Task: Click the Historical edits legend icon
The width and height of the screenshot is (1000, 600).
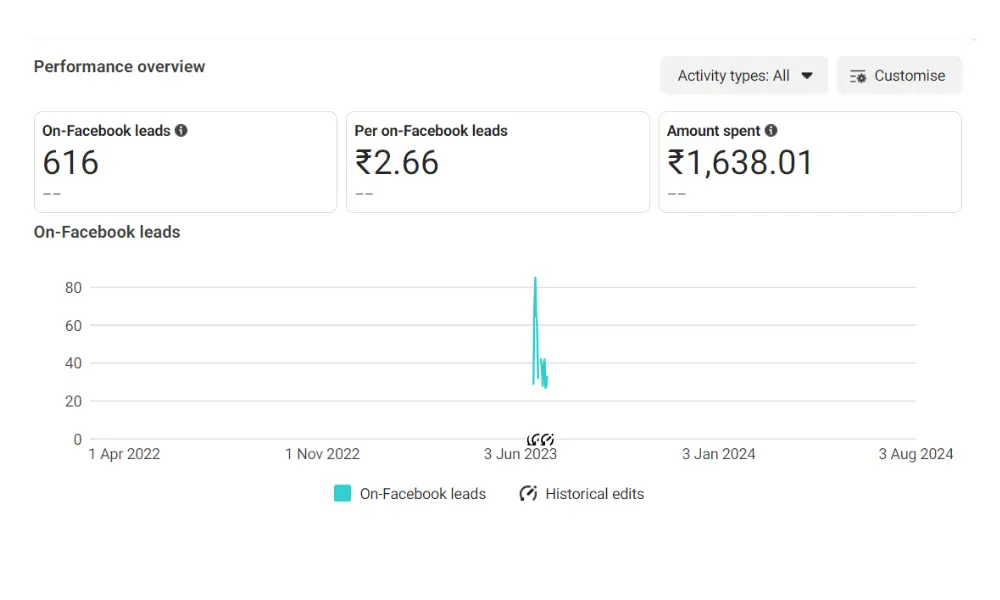Action: 528,493
